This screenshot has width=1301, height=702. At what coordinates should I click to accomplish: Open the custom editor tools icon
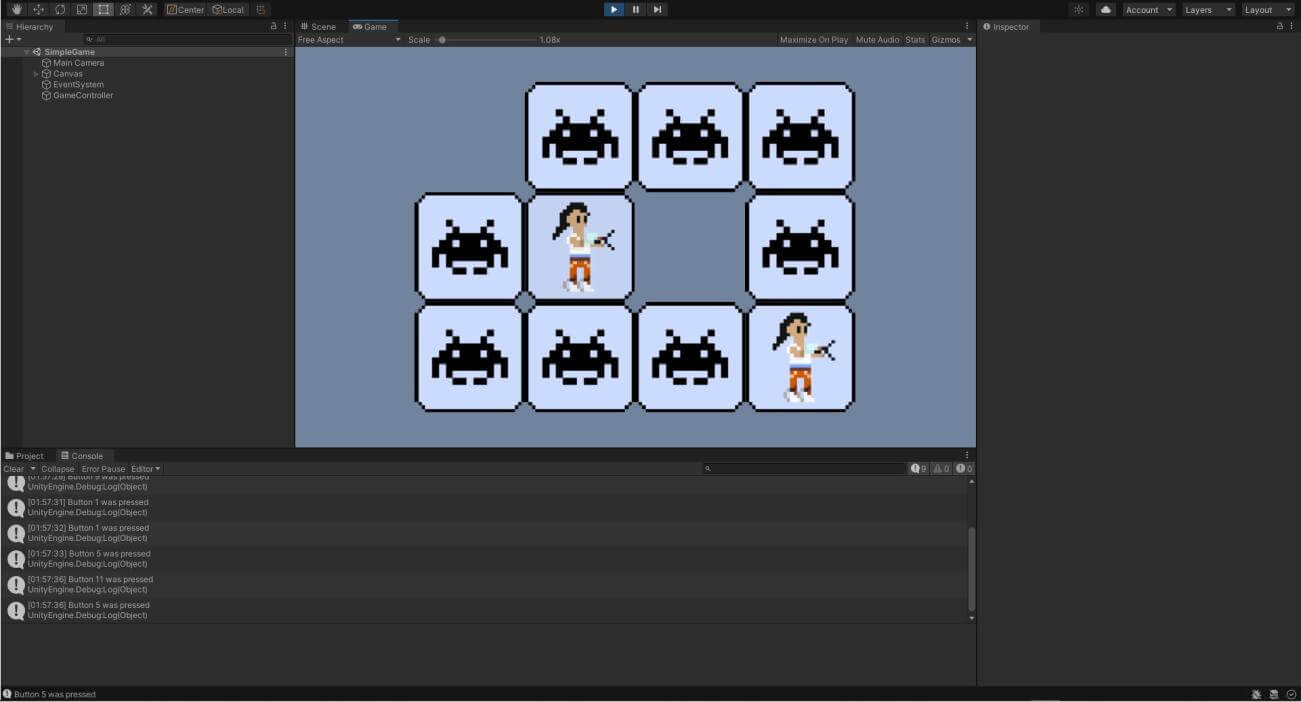click(x=147, y=9)
